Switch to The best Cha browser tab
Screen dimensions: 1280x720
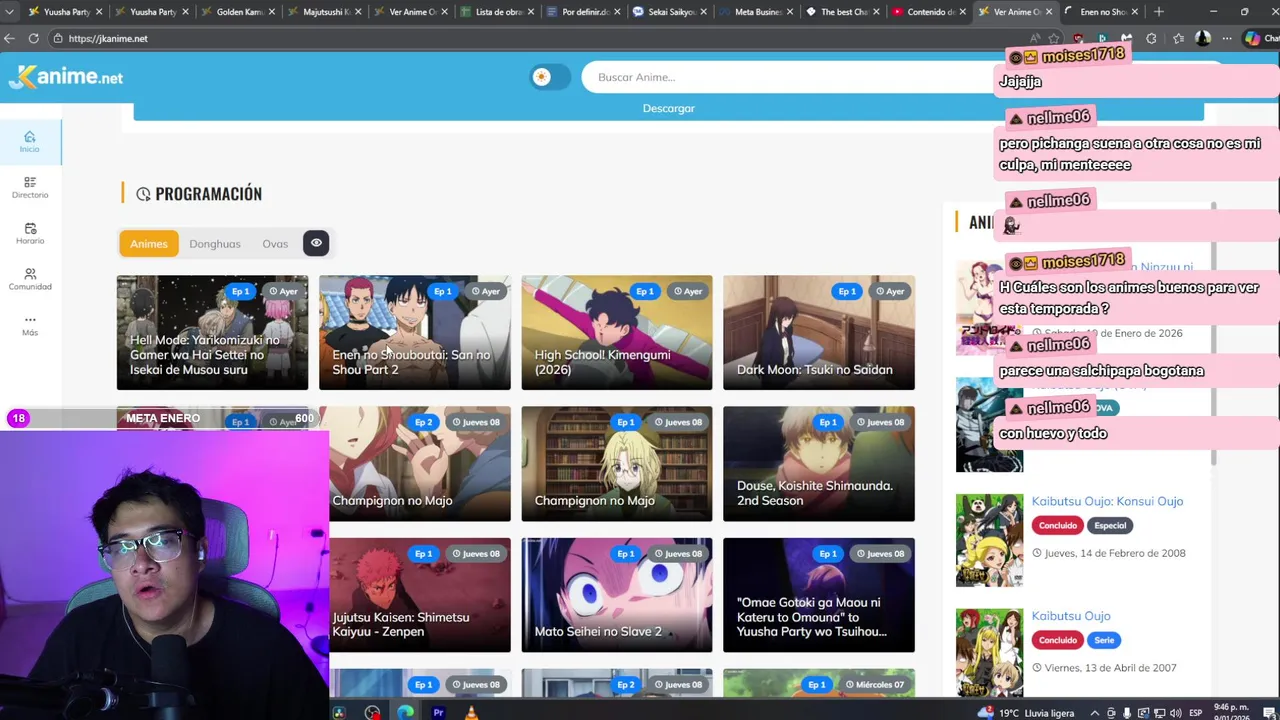842,12
